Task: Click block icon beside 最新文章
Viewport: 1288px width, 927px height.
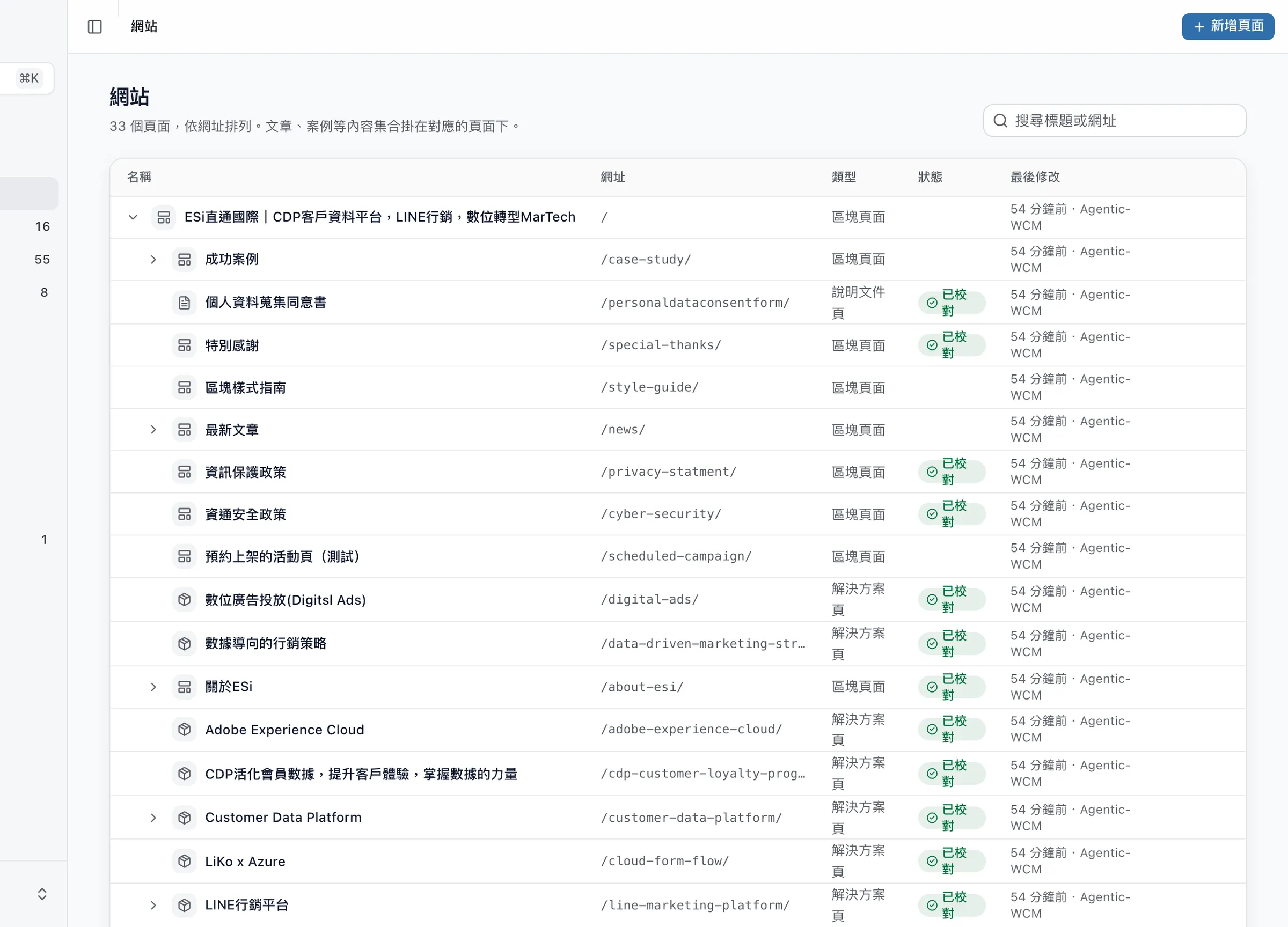Action: tap(184, 430)
